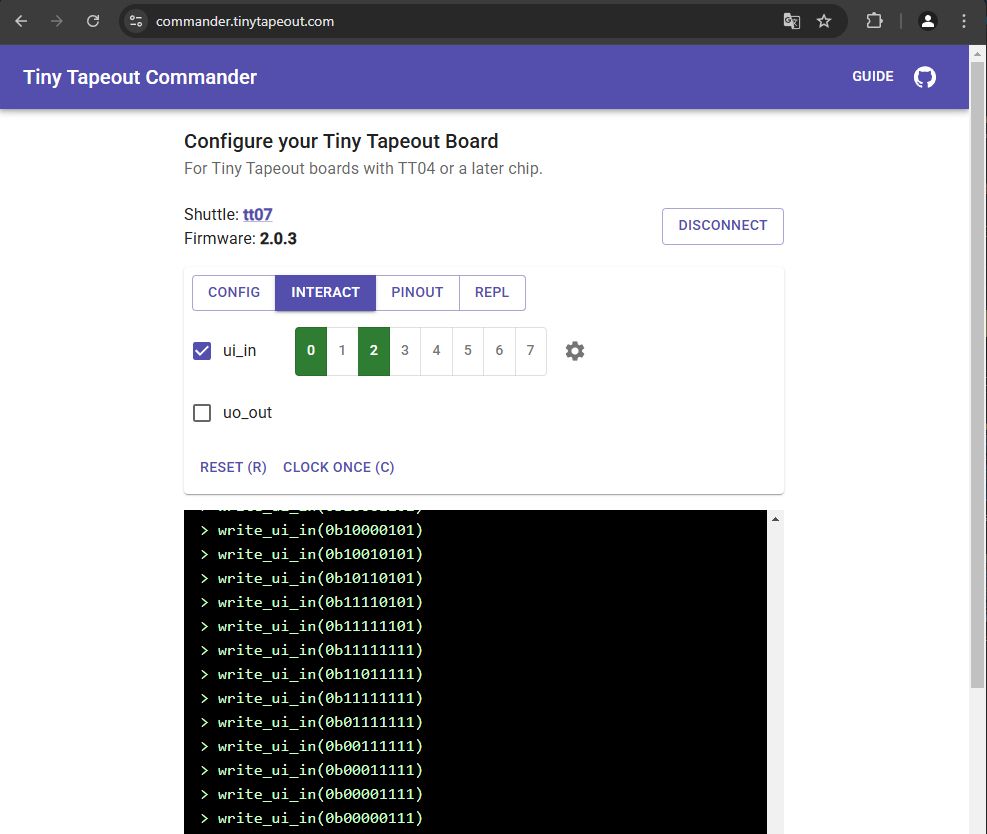Toggle bit 2 of ui_in off
Screen dimensions: 987x834
tap(373, 351)
